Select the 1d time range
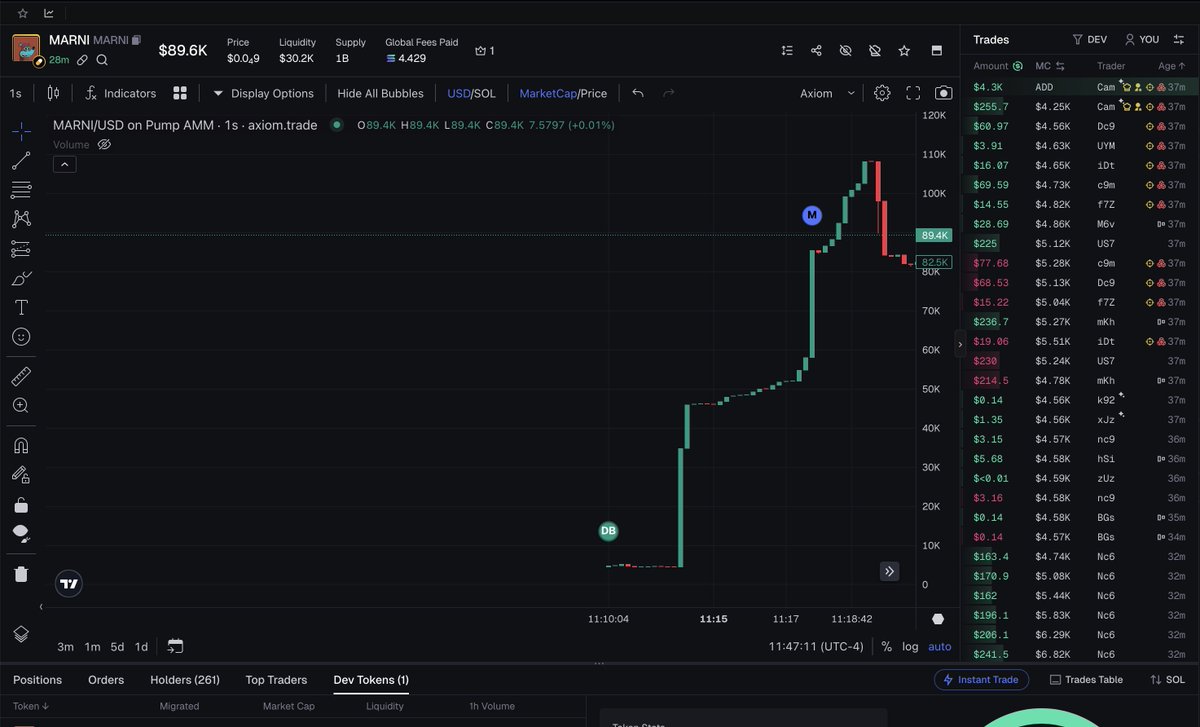 tap(142, 647)
